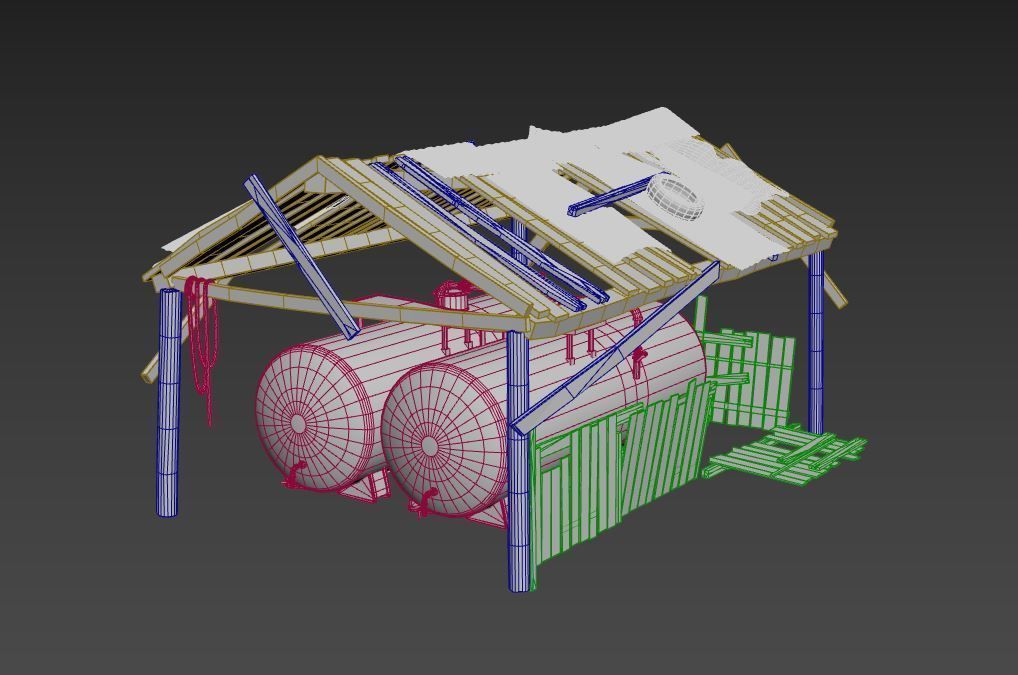Select the blue front-center support post
The image size is (1018, 675).
pos(518,461)
